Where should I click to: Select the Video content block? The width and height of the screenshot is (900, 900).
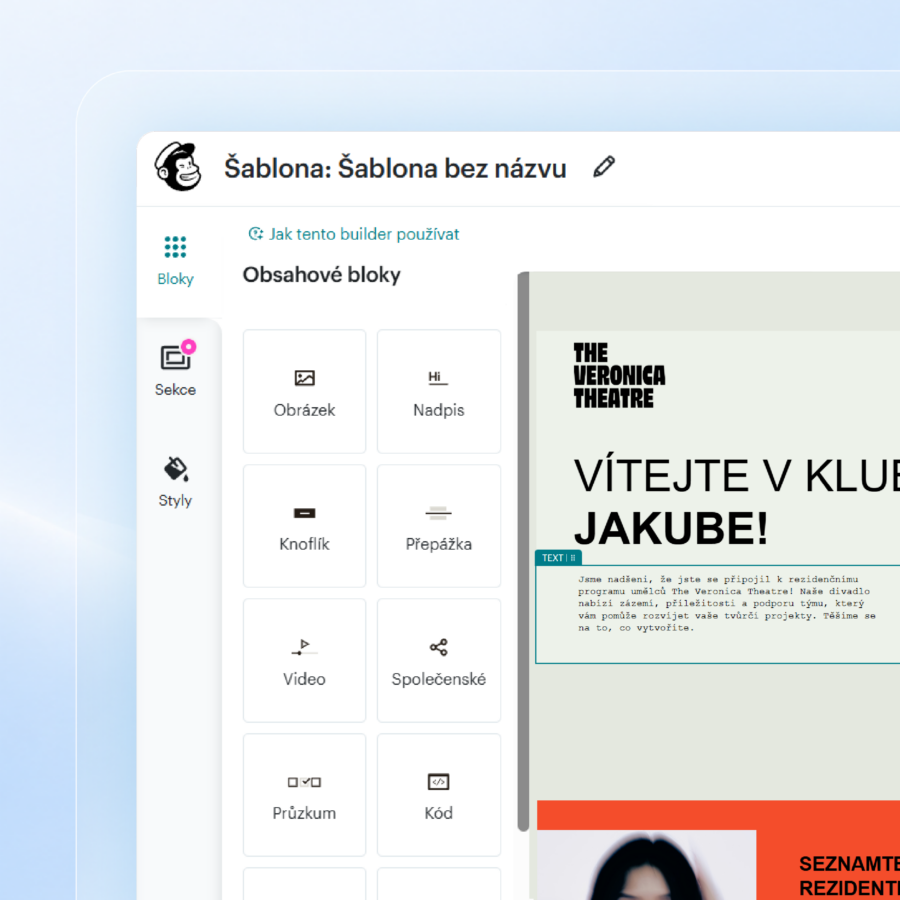(x=304, y=660)
